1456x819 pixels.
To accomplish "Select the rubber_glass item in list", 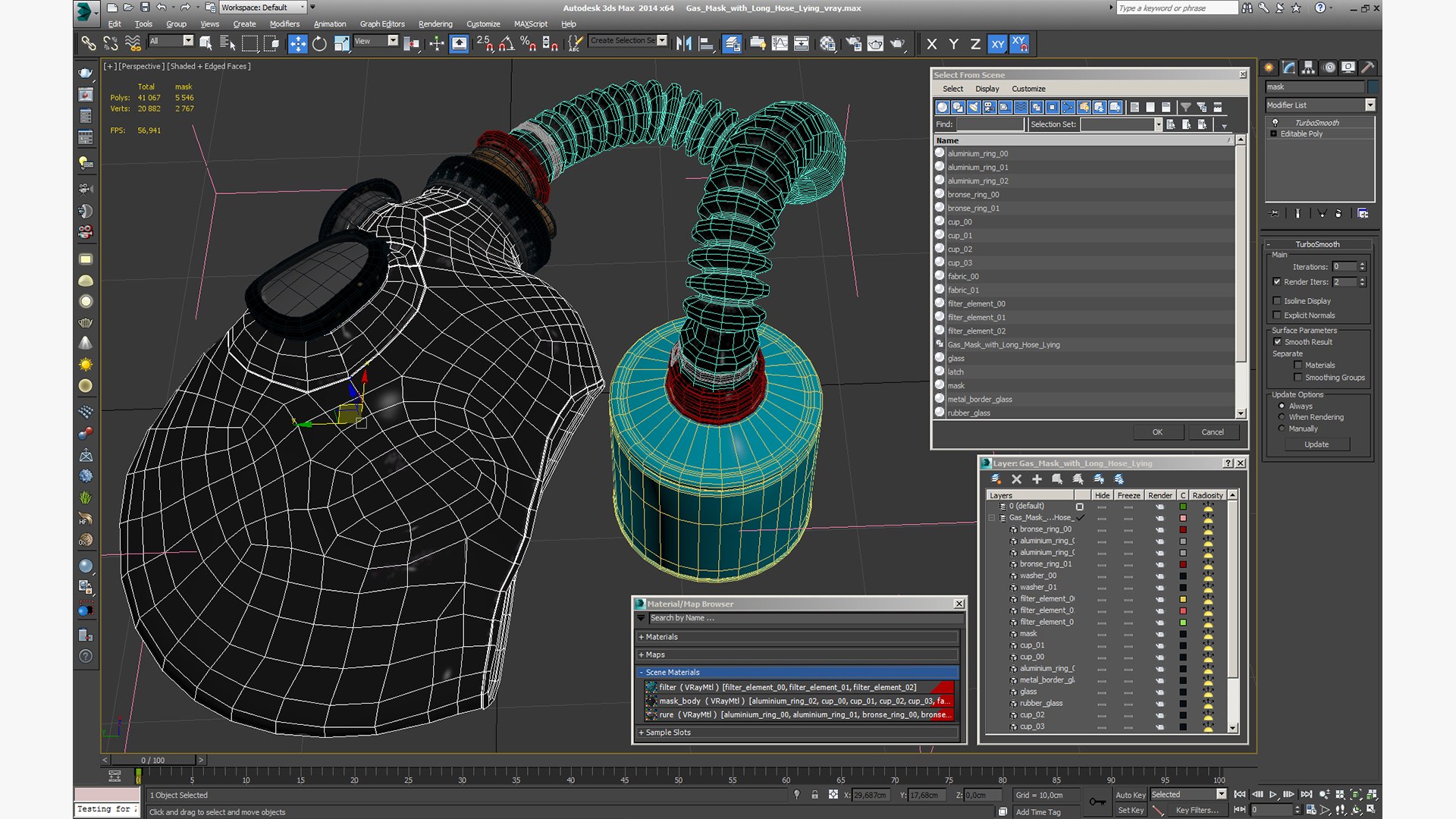I will tap(968, 413).
